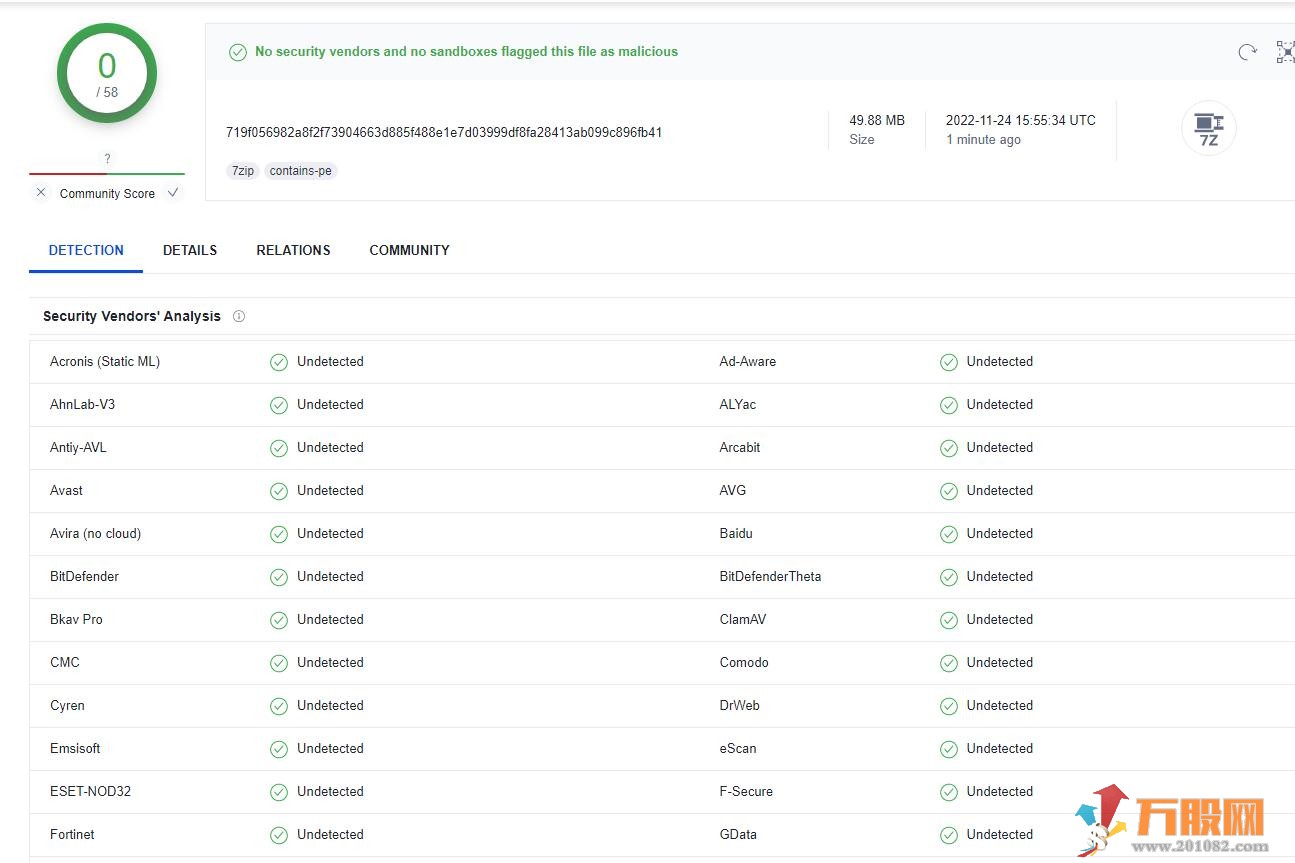Click the detection score circle 0/58

(107, 73)
